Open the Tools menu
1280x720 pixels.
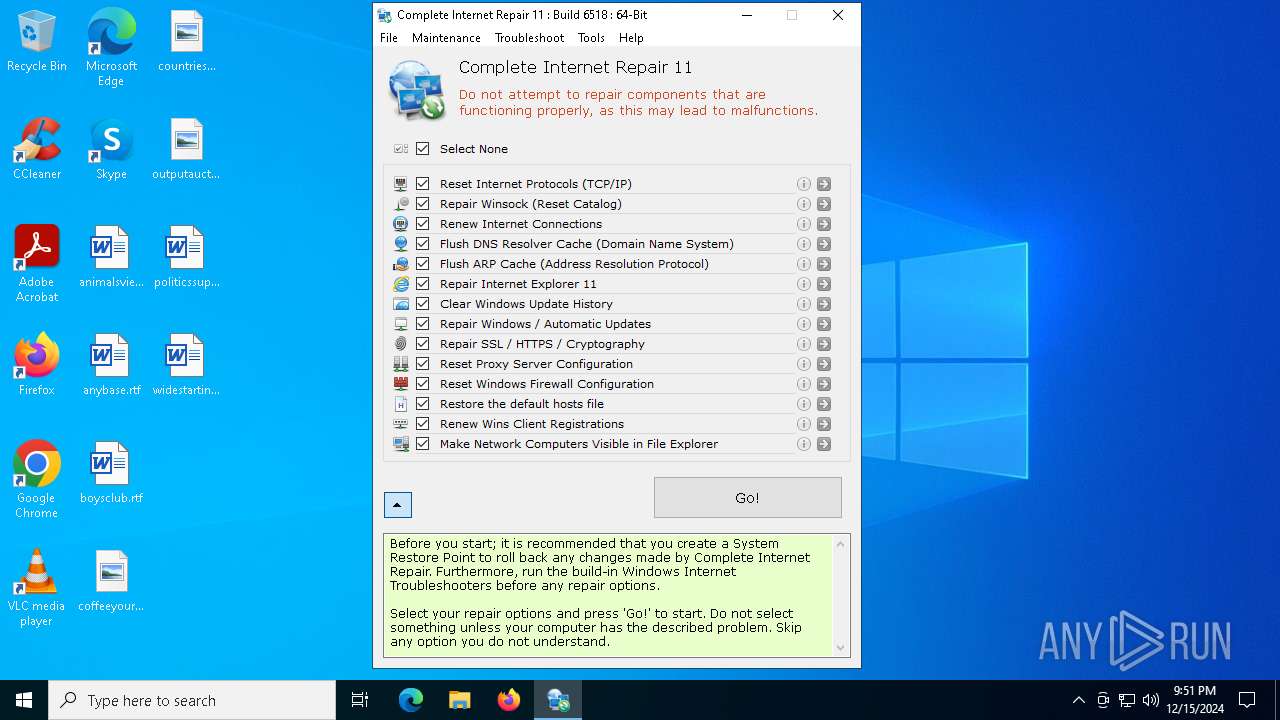591,38
